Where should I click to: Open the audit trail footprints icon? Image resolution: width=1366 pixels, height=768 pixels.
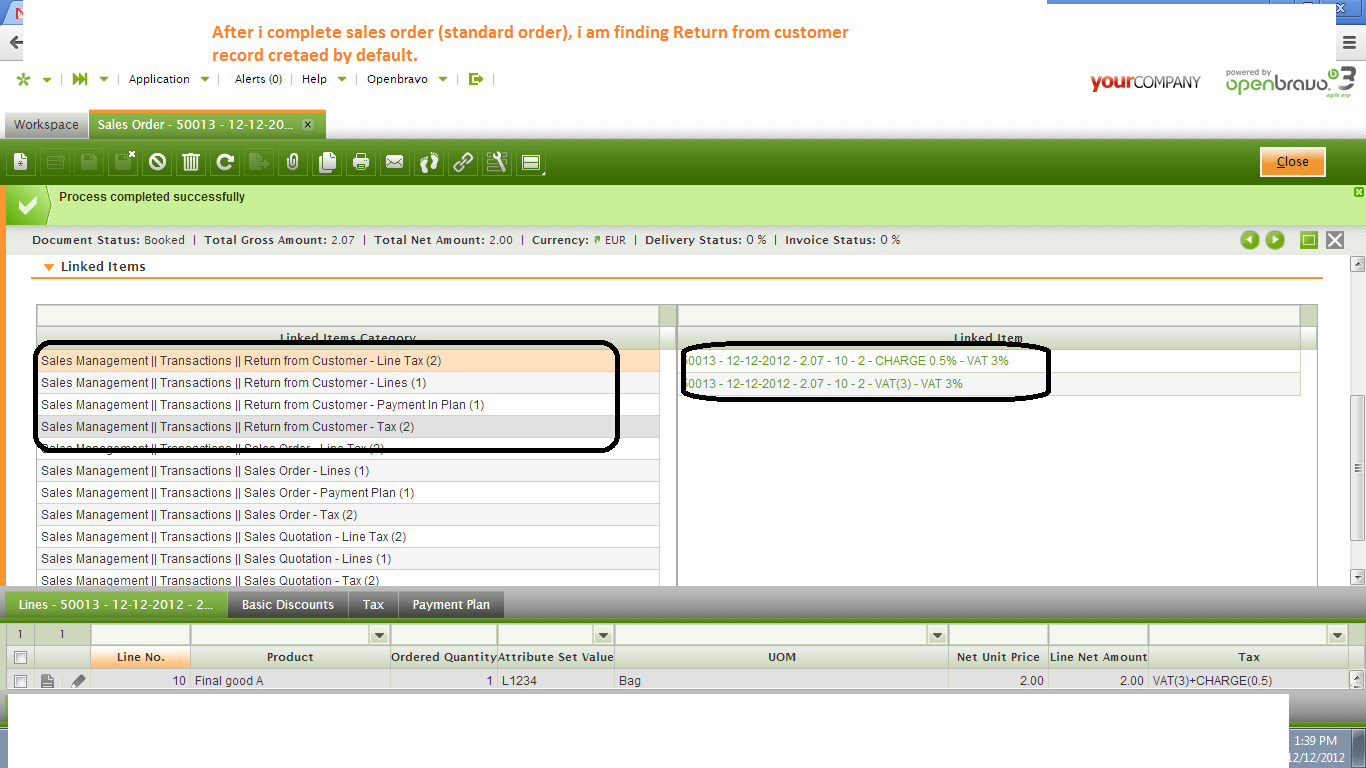click(x=429, y=162)
